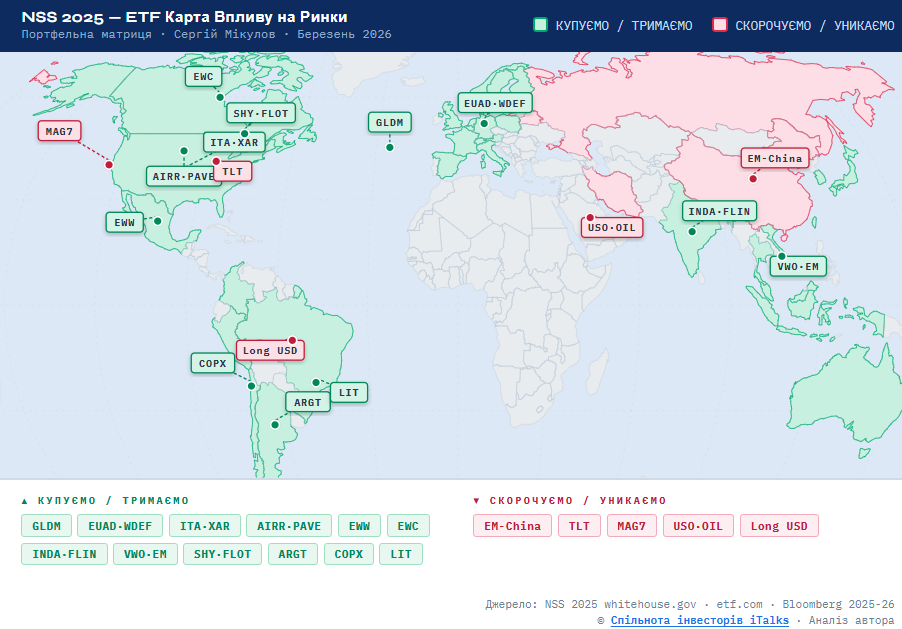Viewport: 902px width, 629px height.
Task: Click the ARGT chip in the buy list
Action: pos(293,554)
